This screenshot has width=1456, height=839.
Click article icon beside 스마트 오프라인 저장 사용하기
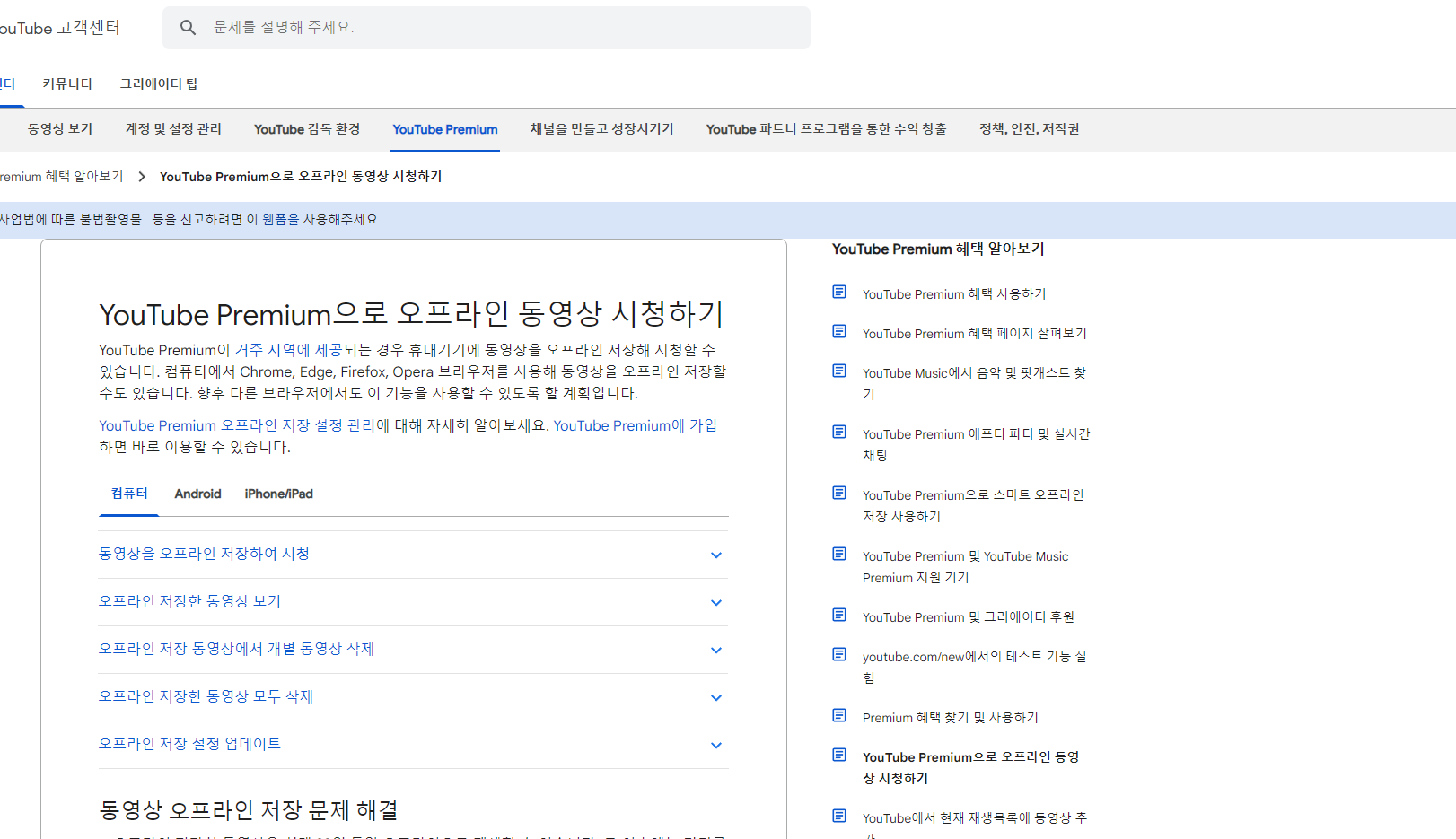839,493
